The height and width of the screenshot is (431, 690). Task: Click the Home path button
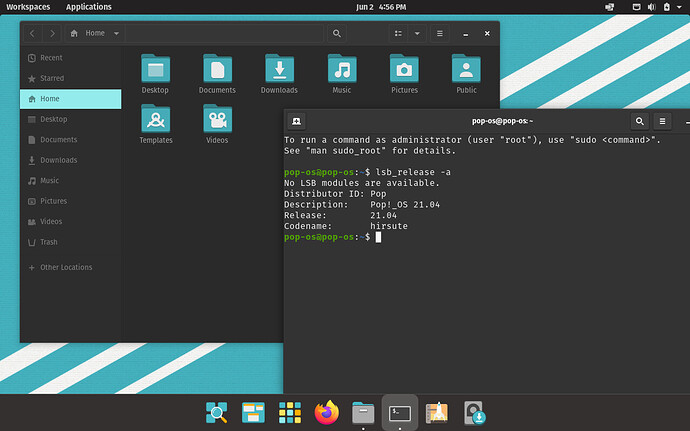(x=95, y=33)
